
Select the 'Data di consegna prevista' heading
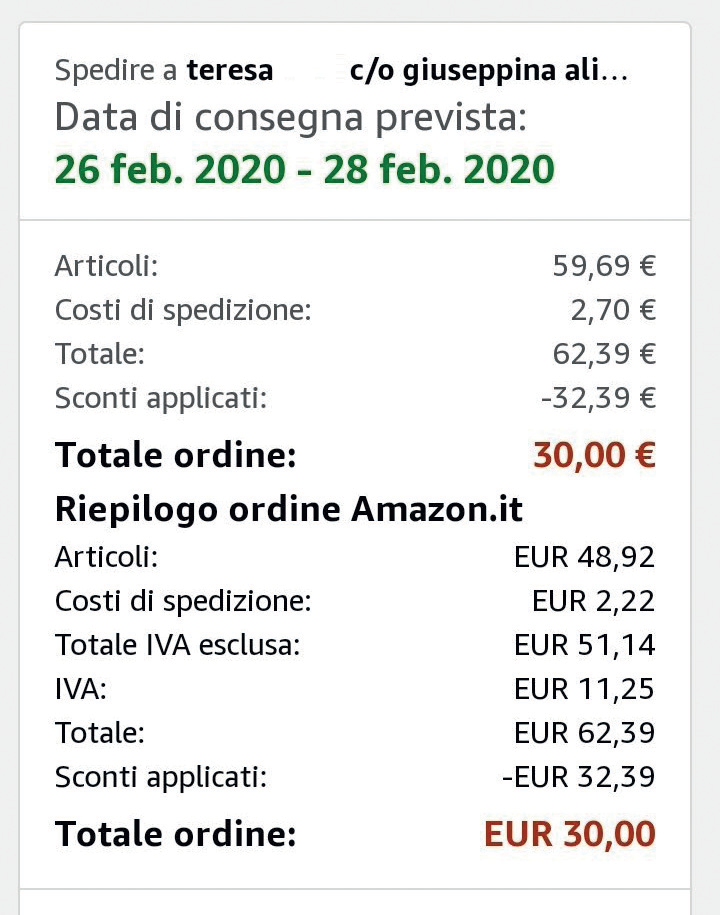point(291,118)
